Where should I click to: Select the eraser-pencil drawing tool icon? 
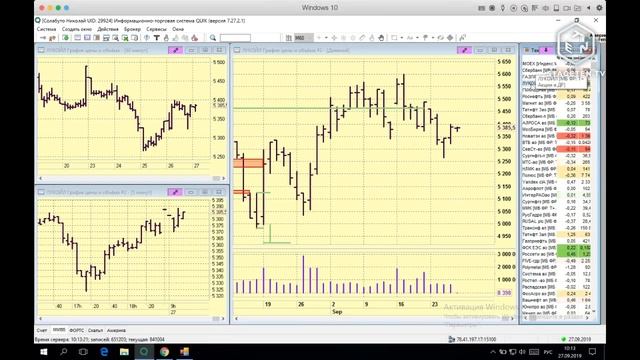click(x=362, y=38)
